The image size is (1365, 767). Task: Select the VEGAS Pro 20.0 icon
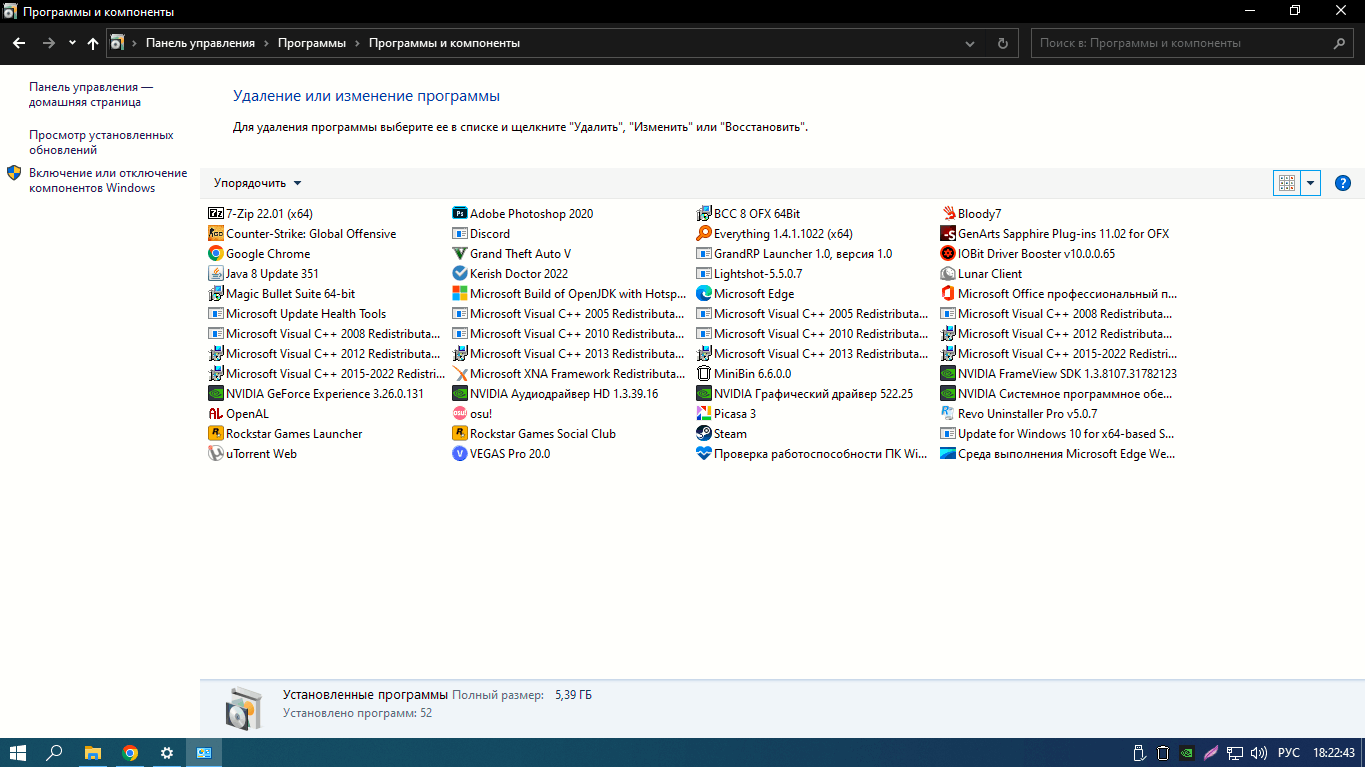point(460,454)
